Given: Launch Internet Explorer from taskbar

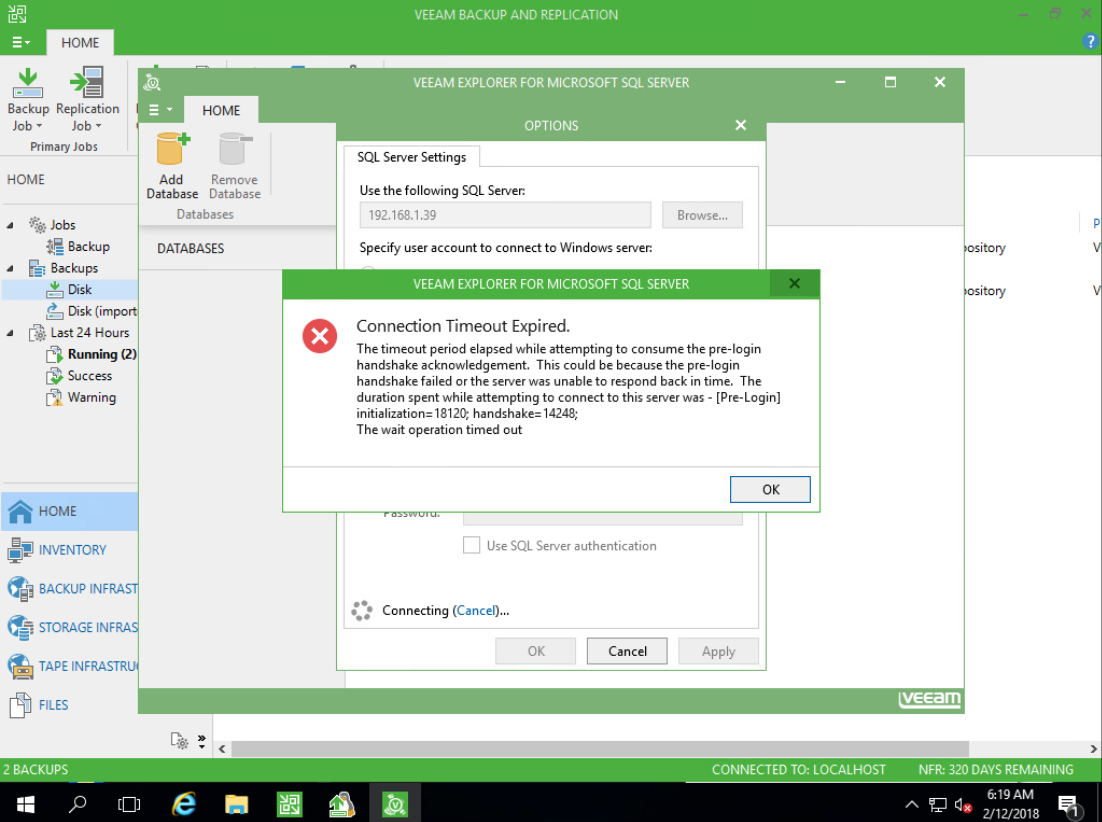Looking at the screenshot, I should (x=183, y=803).
